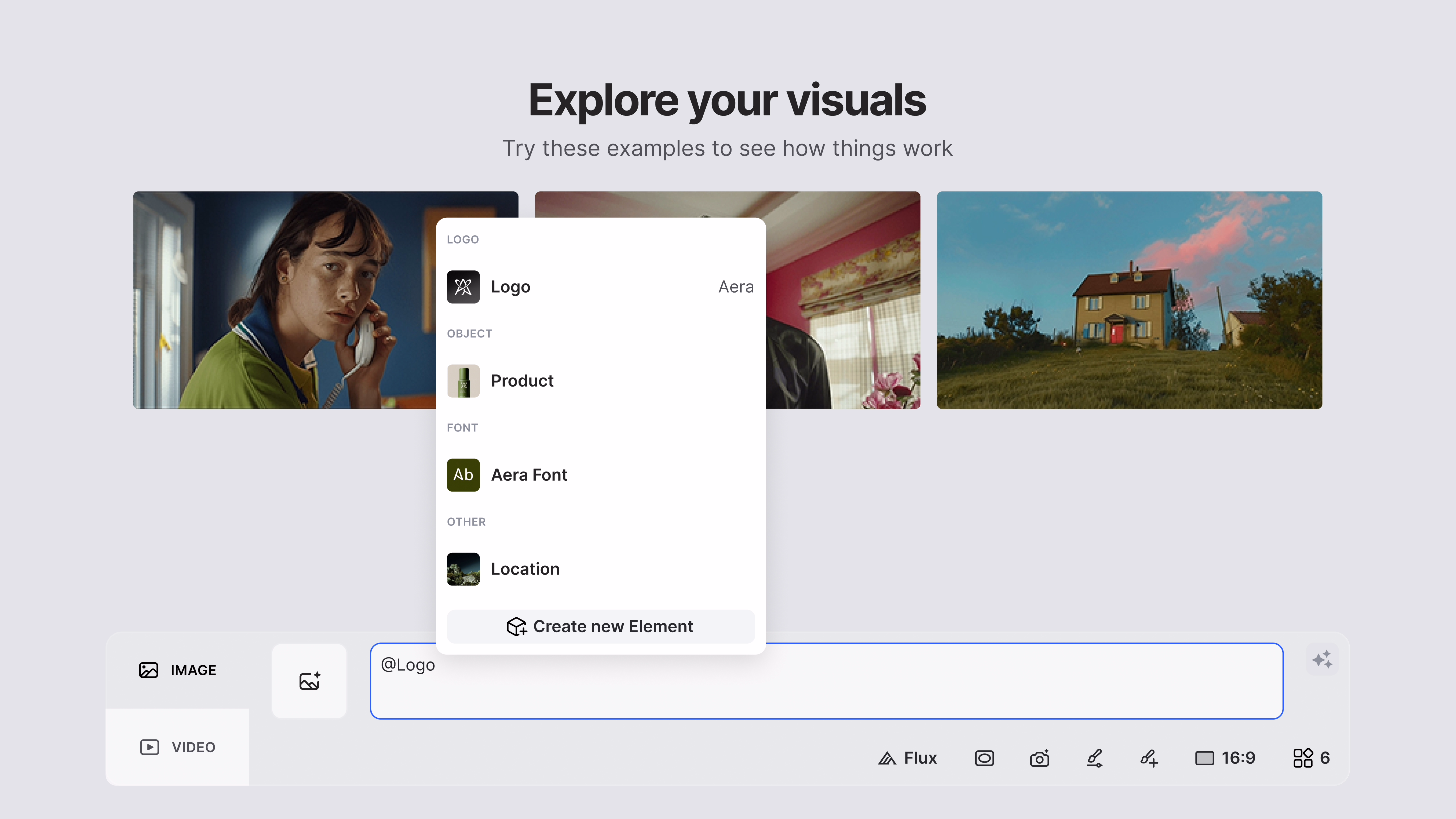1456x819 pixels.
Task: Open the 16:9 aspect ratio selector
Action: 1225,758
